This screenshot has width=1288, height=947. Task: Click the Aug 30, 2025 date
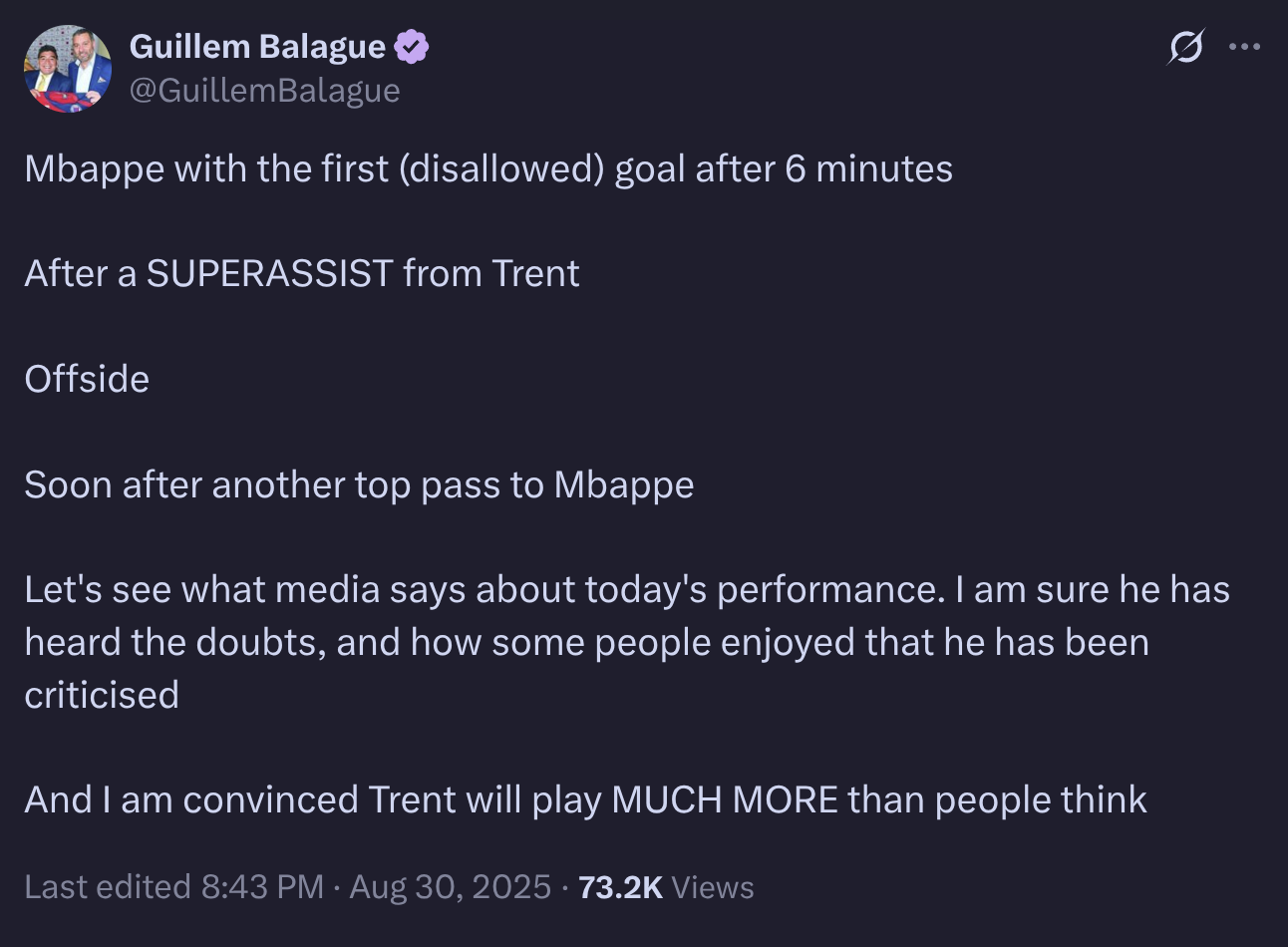pyautogui.click(x=451, y=886)
